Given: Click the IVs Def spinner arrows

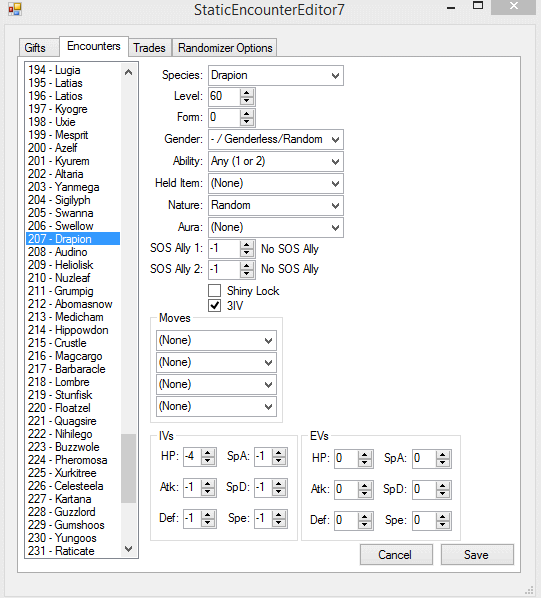Looking at the screenshot, I should (208, 519).
